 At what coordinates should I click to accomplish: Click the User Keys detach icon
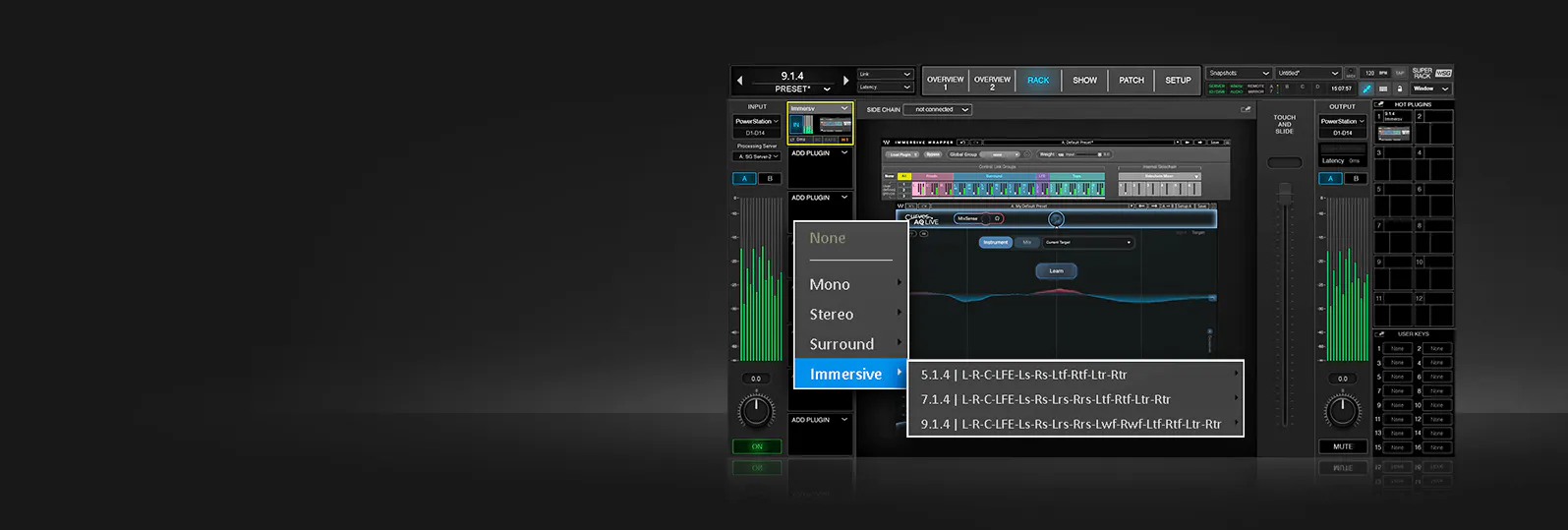coord(1379,334)
